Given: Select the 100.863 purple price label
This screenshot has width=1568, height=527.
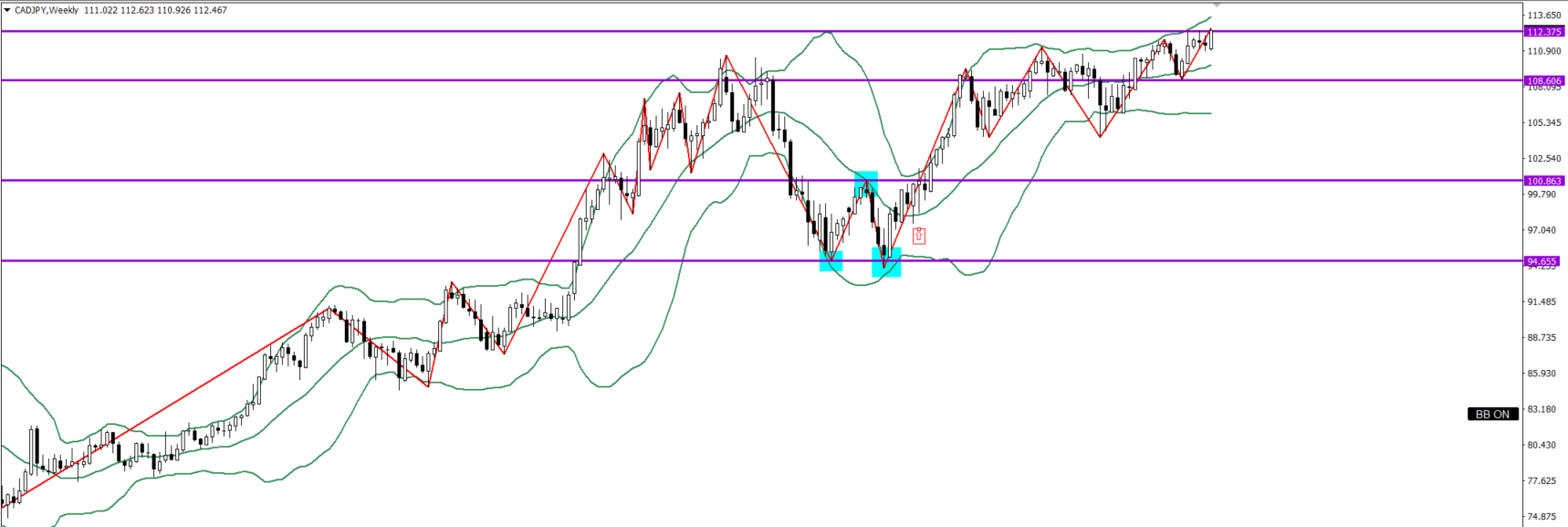Looking at the screenshot, I should [1544, 181].
